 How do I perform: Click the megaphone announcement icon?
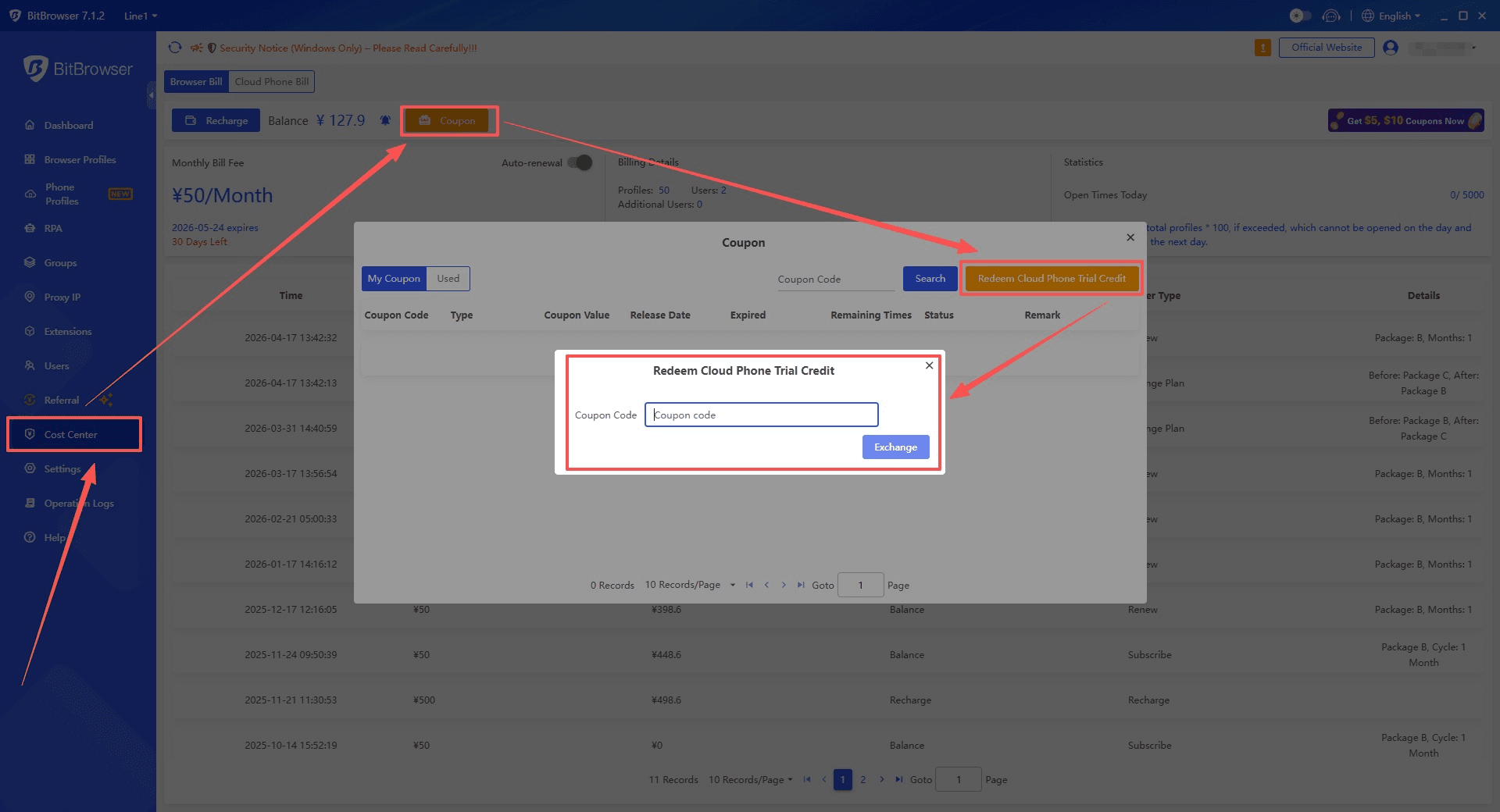point(196,48)
